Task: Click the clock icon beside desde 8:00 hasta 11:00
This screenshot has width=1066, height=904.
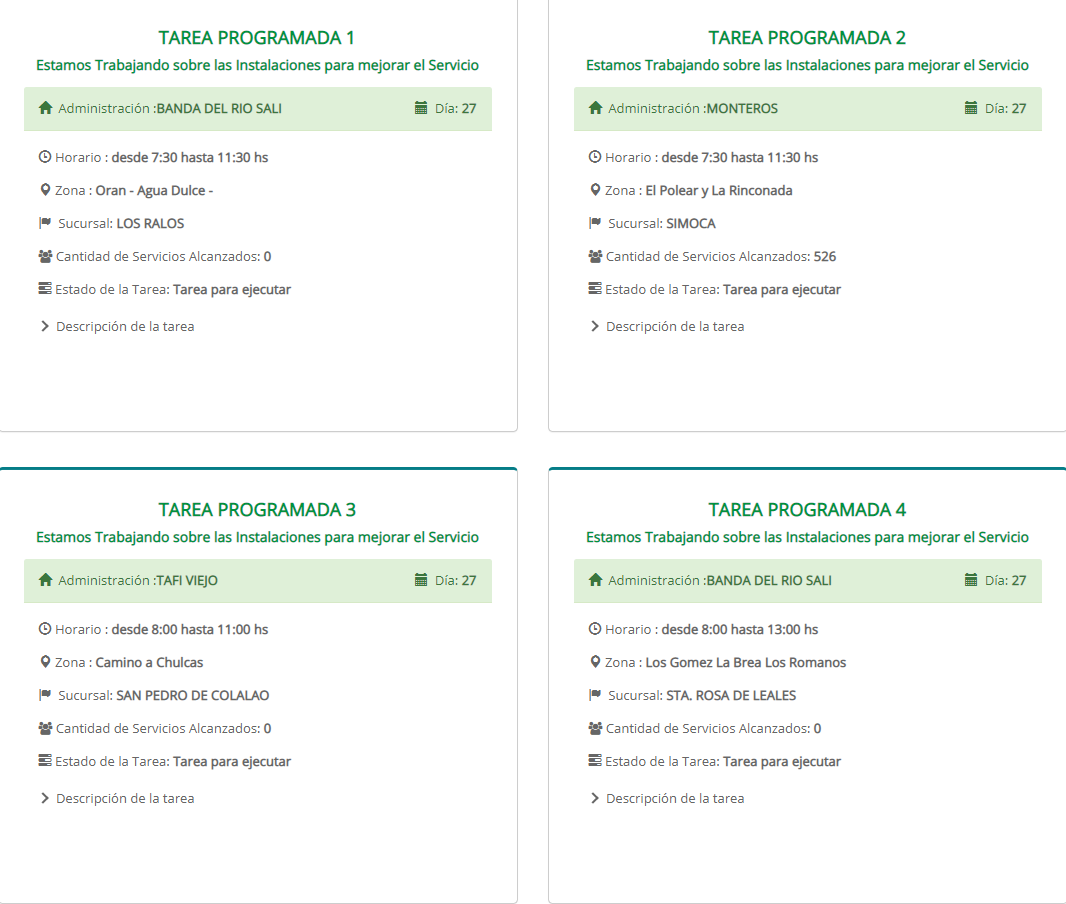Action: (x=45, y=629)
